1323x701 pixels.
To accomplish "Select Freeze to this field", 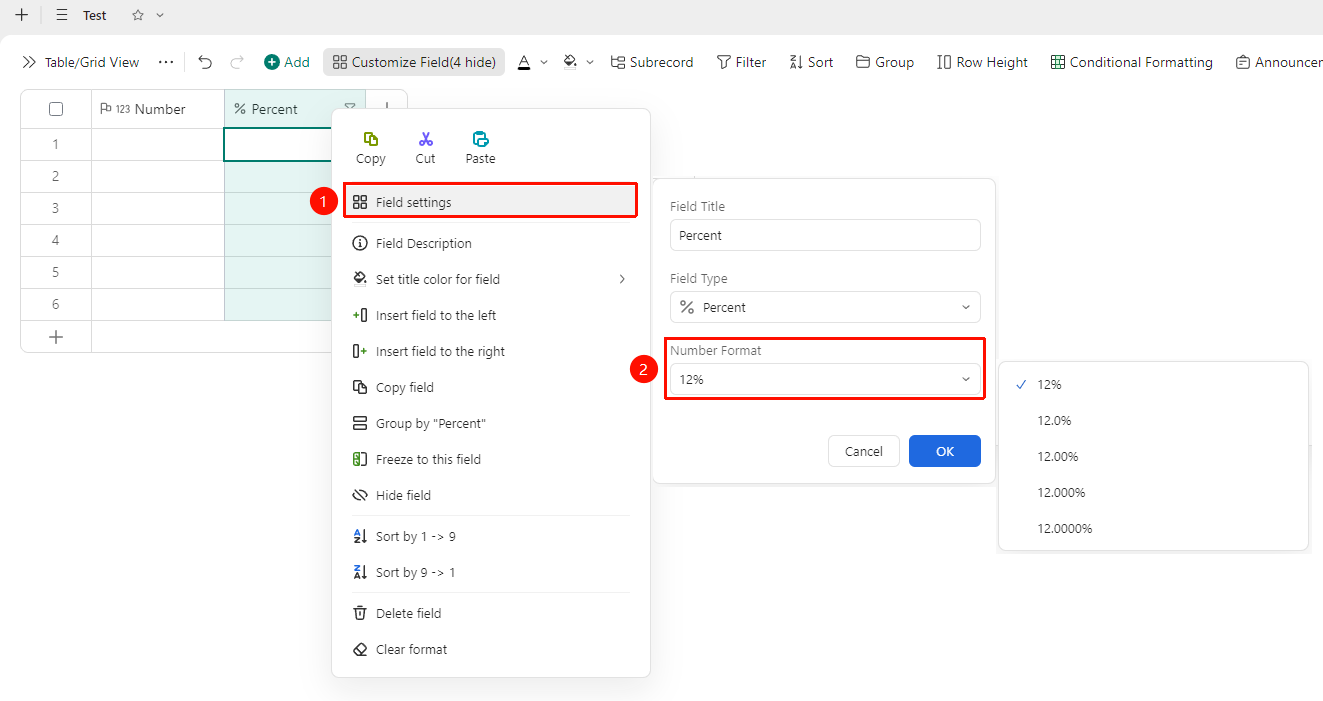I will (490, 459).
